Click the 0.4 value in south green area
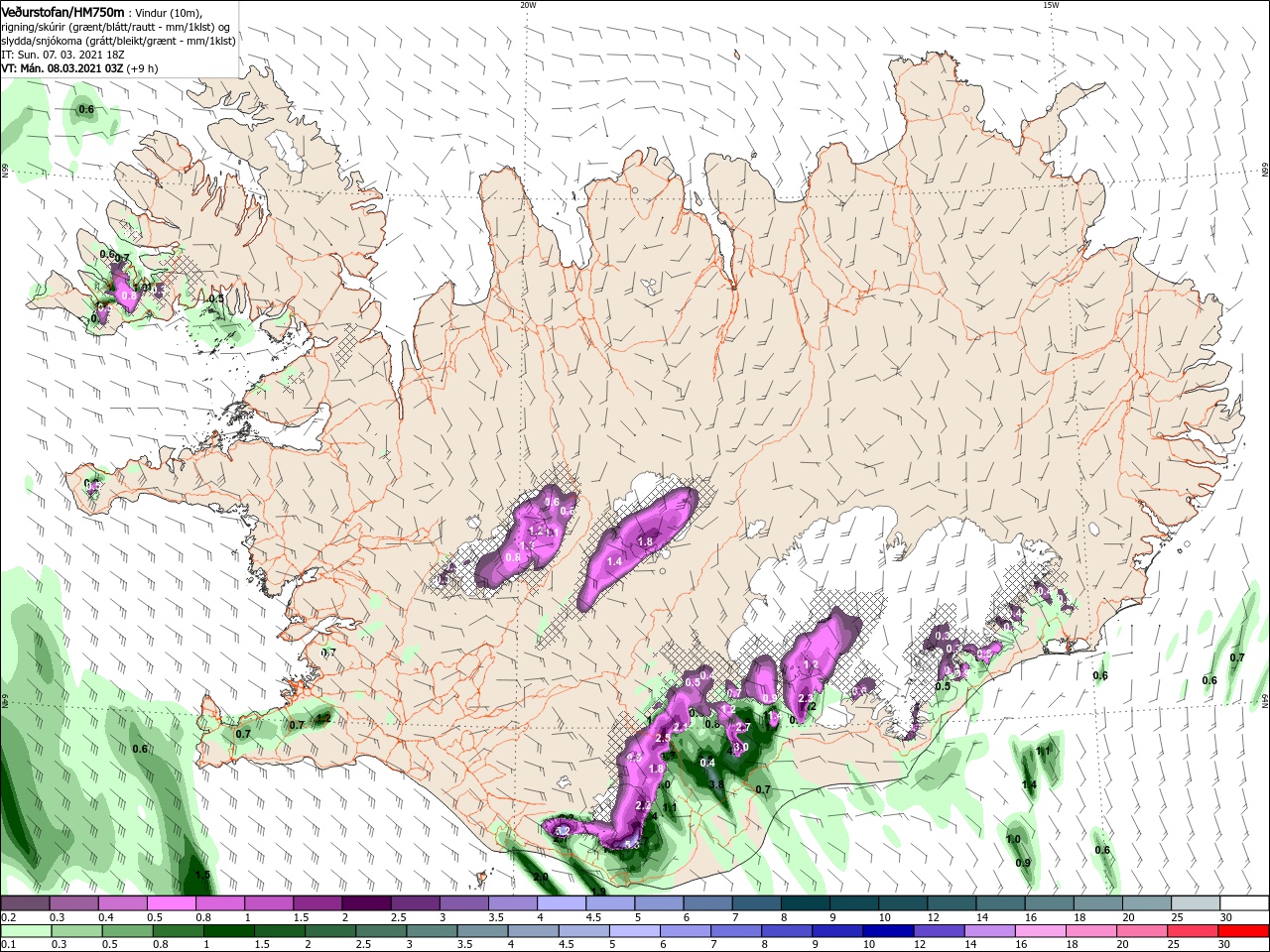1270x952 pixels. point(707,763)
